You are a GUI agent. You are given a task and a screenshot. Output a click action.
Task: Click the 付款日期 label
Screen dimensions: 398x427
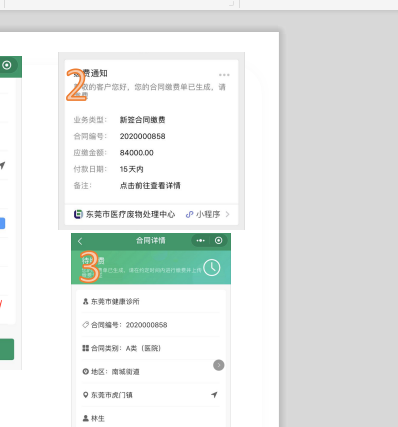tap(90, 169)
